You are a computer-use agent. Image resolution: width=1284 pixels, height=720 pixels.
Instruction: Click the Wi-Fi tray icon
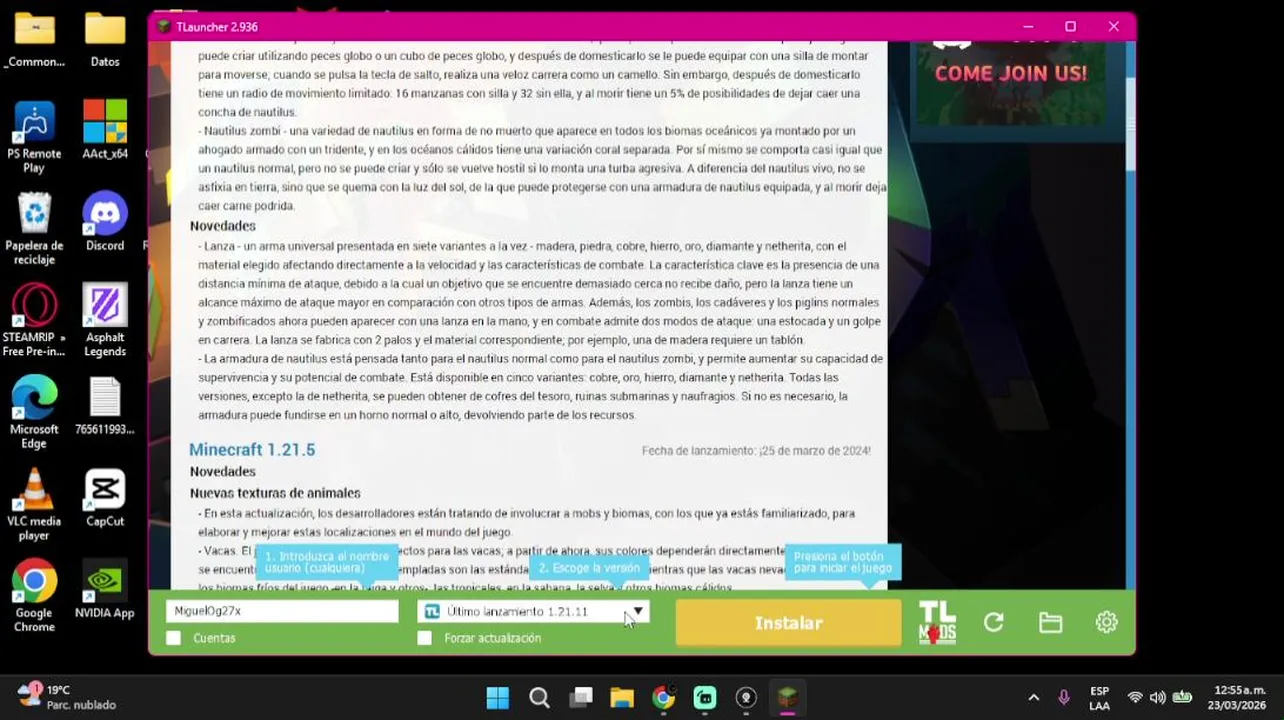(x=1135, y=698)
